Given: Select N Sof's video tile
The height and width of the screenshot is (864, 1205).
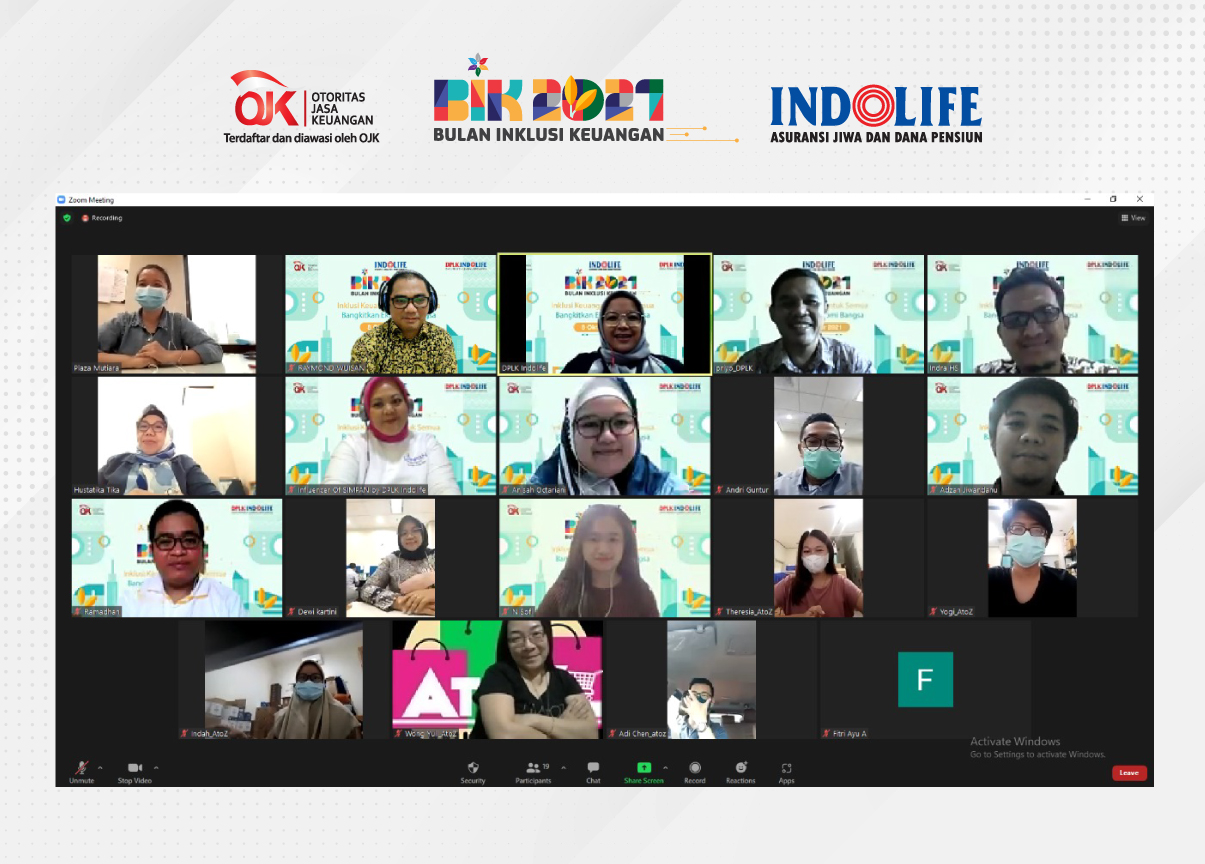Looking at the screenshot, I should point(605,558).
